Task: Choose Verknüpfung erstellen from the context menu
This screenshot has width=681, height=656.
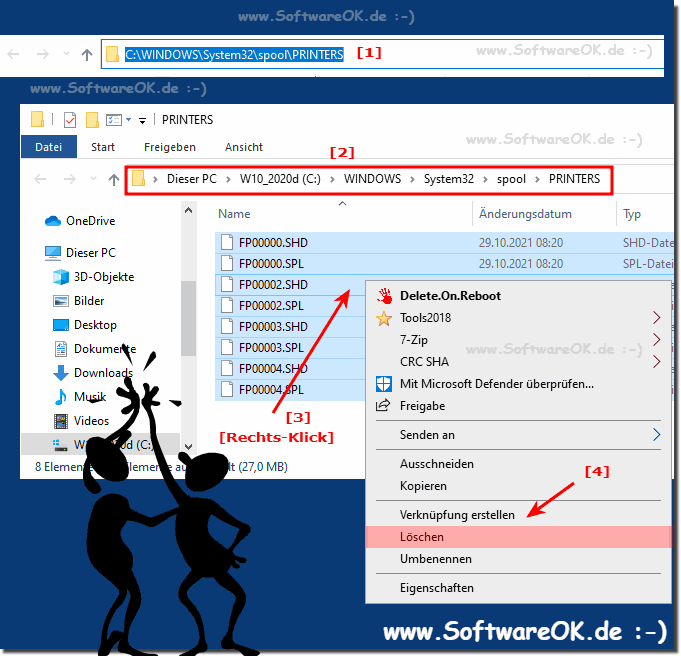Action: pyautogui.click(x=519, y=515)
